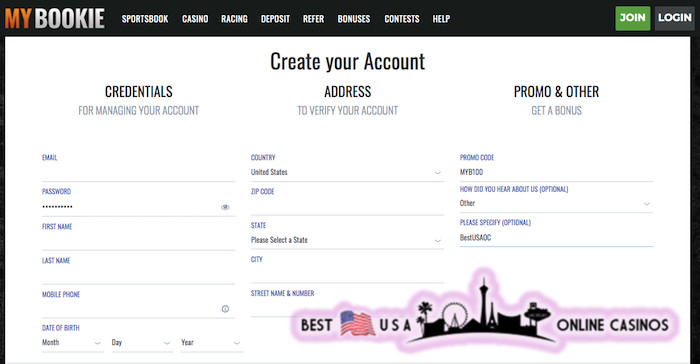The height and width of the screenshot is (364, 700).
Task: Open the How did you hear about us dropdown
Action: coord(556,204)
